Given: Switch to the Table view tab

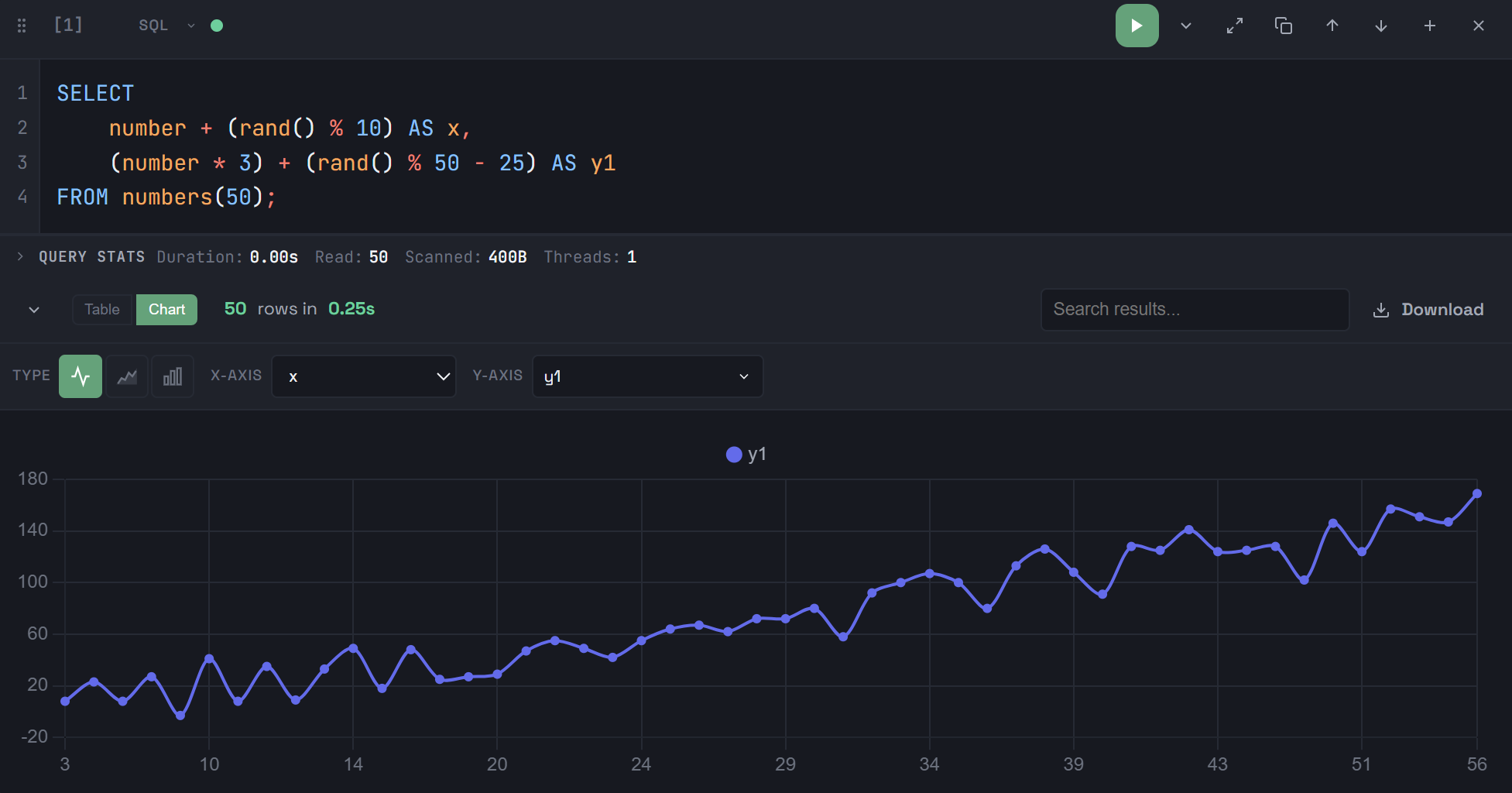Looking at the screenshot, I should [x=102, y=310].
